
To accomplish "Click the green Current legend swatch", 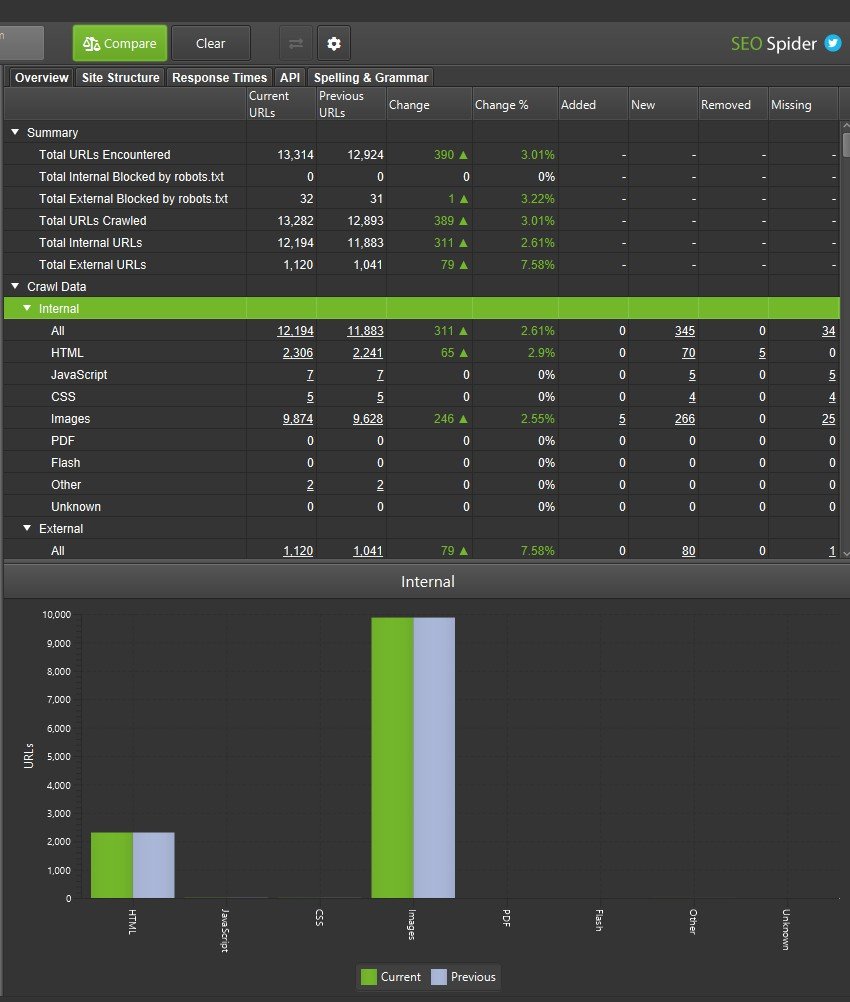I will [369, 977].
